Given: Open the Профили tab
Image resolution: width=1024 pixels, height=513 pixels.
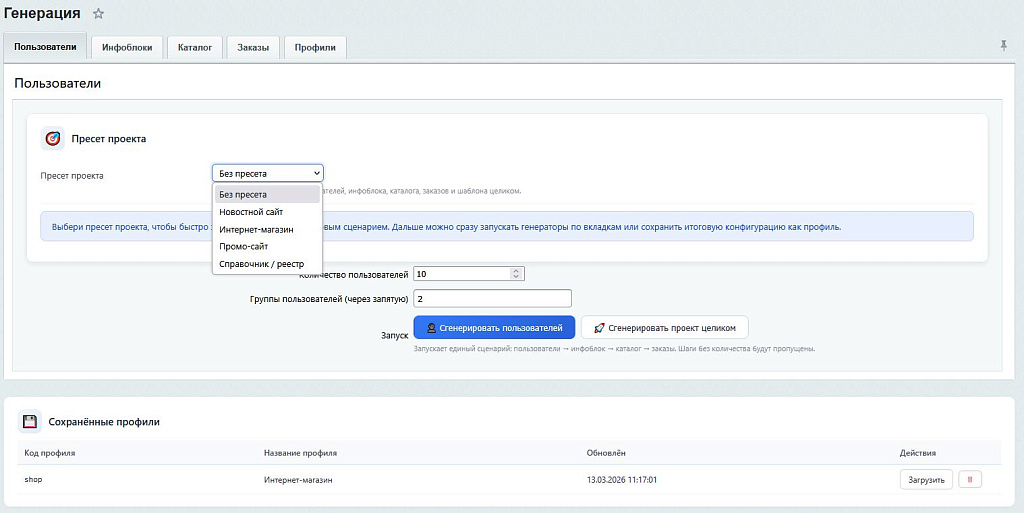Looking at the screenshot, I should coord(315,47).
